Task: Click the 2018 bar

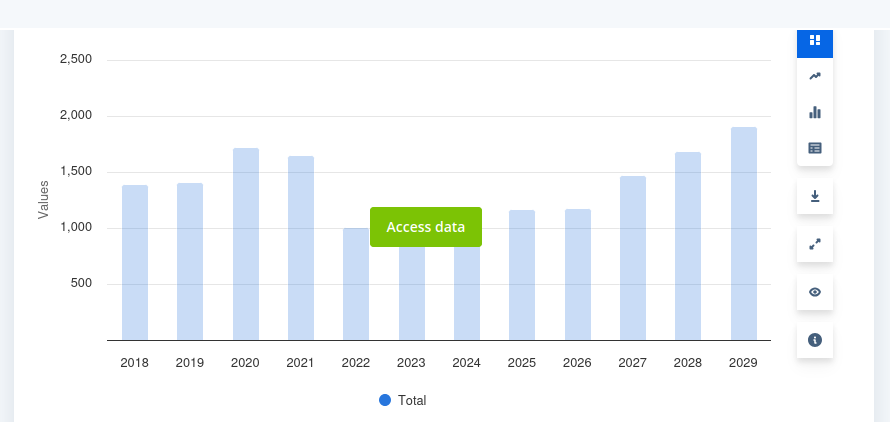Action: pyautogui.click(x=135, y=262)
